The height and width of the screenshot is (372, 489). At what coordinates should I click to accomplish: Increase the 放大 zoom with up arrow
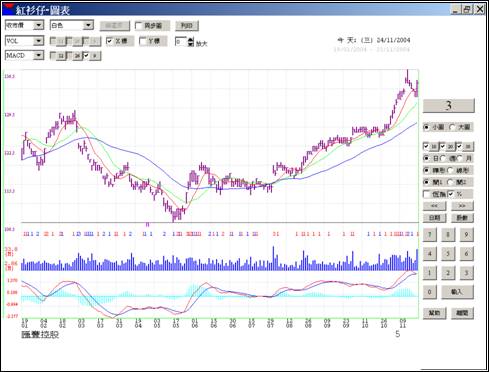coord(190,39)
